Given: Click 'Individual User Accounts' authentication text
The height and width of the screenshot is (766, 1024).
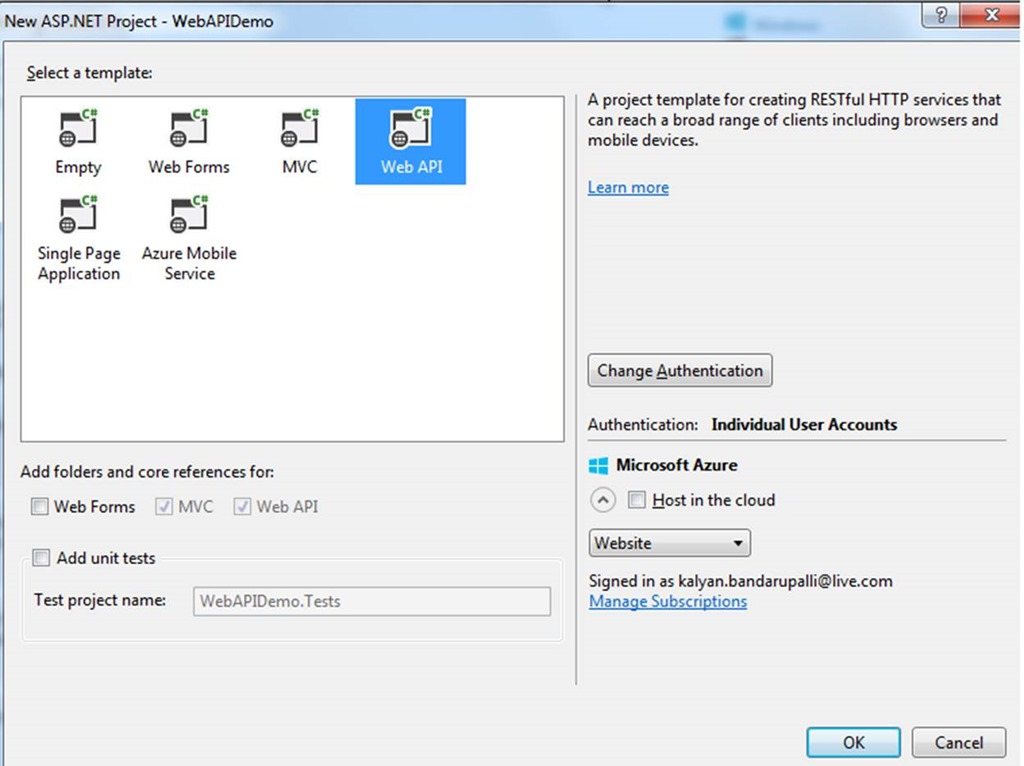Looking at the screenshot, I should [804, 425].
